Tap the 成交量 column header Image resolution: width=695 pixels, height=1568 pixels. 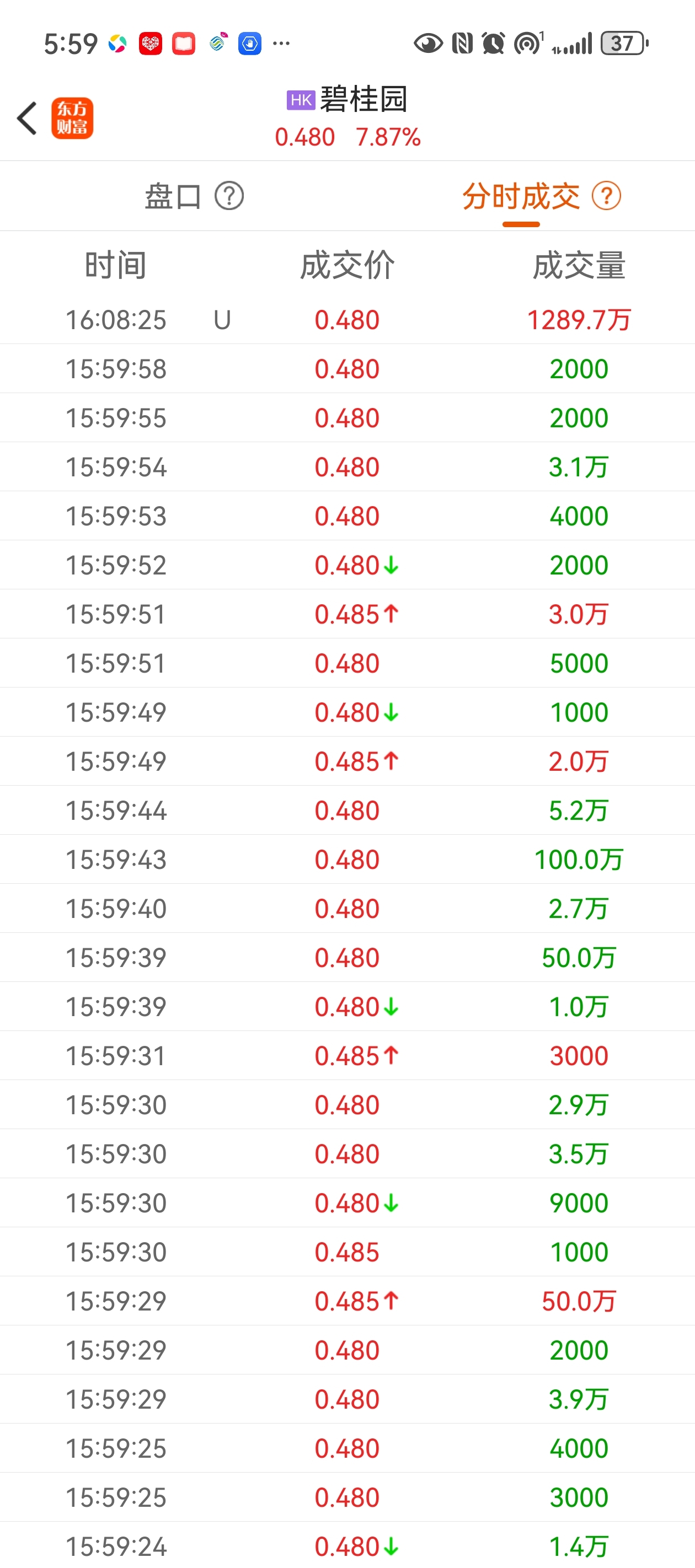pyautogui.click(x=579, y=265)
